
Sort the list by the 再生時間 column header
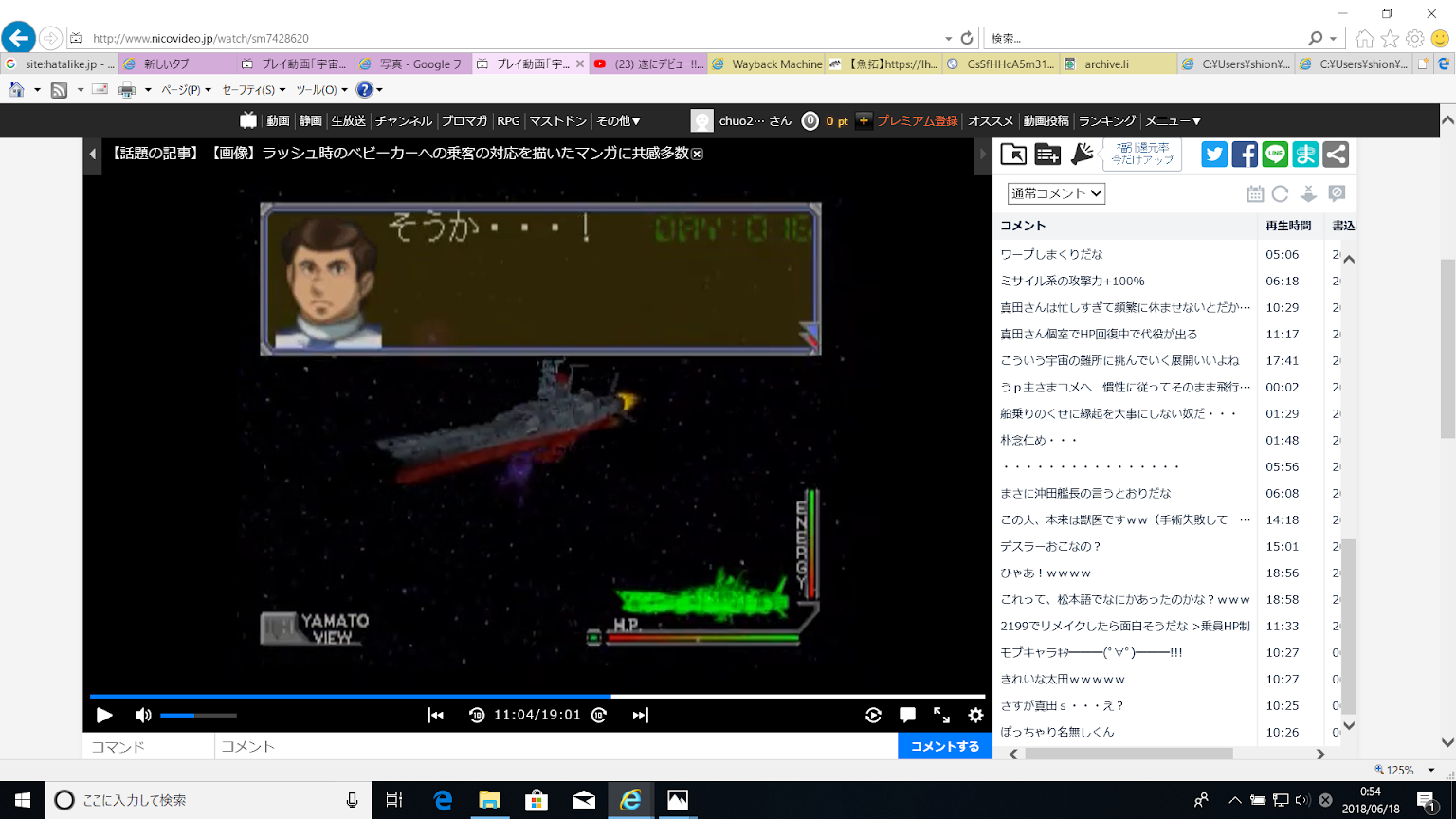[x=1290, y=226]
